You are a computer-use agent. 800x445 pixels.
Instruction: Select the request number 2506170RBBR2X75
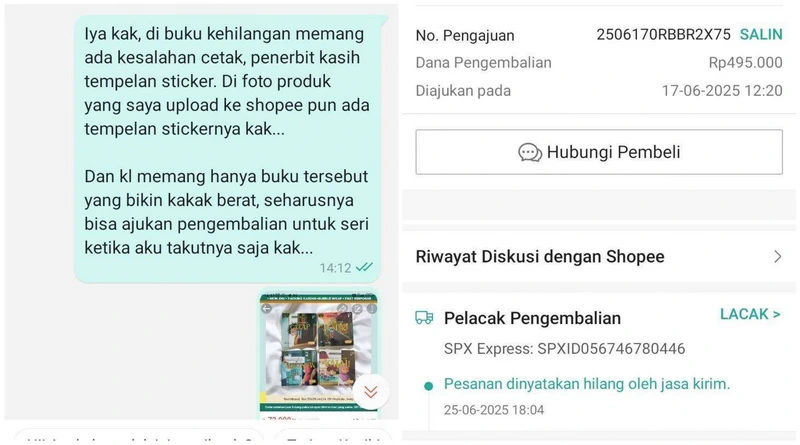(663, 35)
